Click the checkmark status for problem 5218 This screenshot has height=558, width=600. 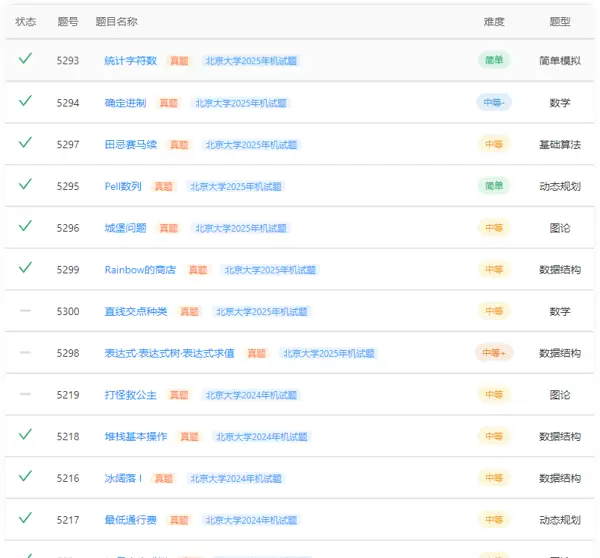pyautogui.click(x=25, y=435)
